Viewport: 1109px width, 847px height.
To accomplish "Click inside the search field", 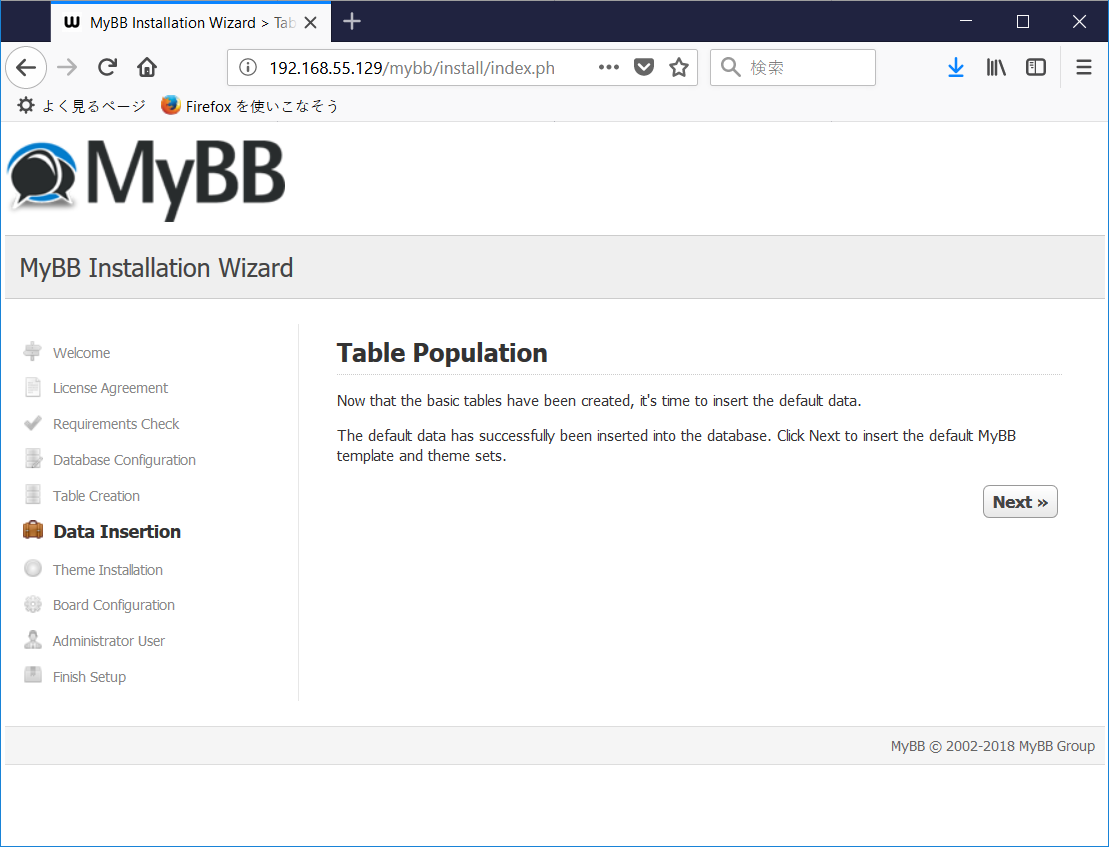I will tap(800, 67).
